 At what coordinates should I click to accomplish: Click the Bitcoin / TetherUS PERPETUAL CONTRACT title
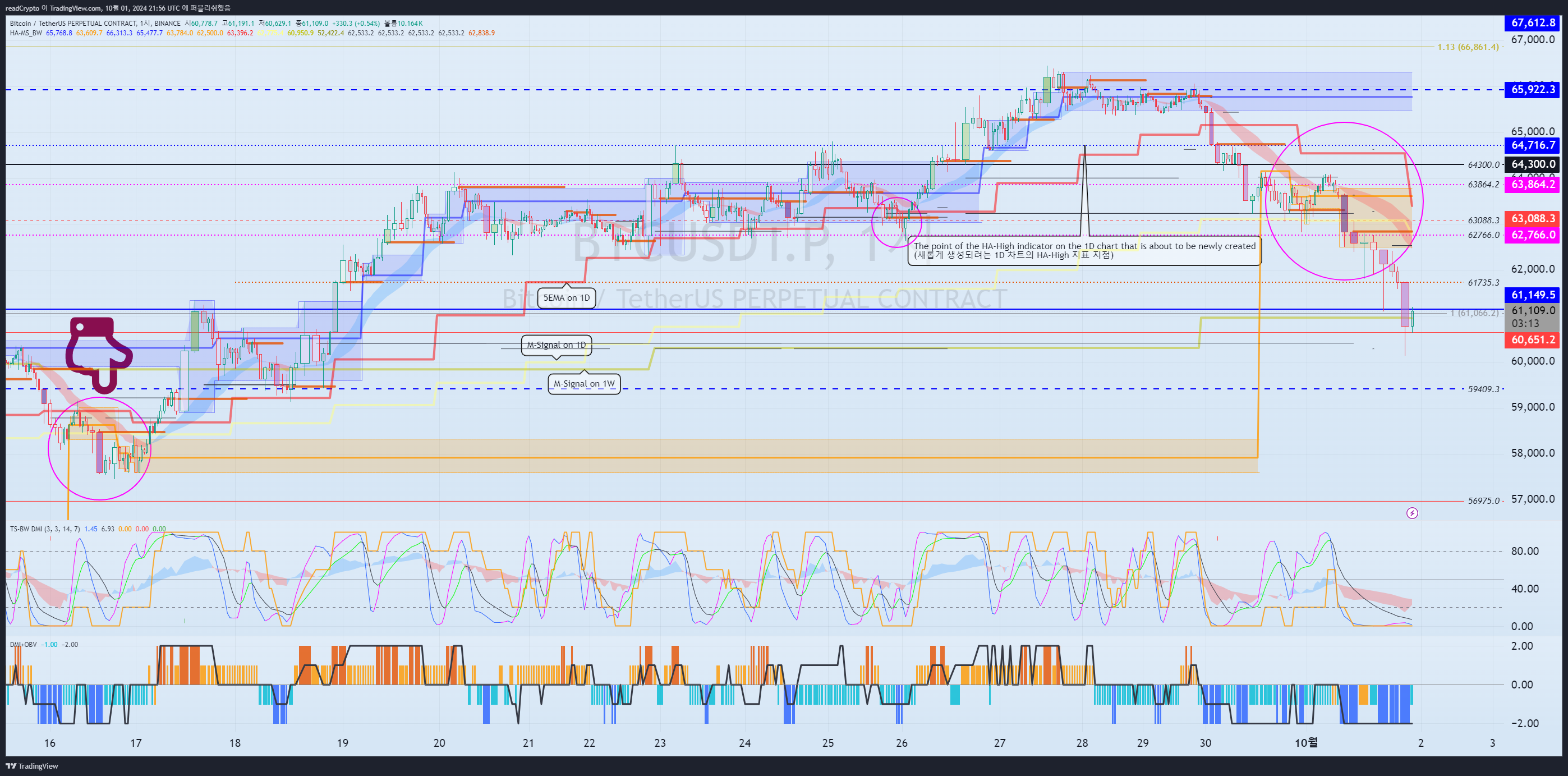[x=73, y=23]
